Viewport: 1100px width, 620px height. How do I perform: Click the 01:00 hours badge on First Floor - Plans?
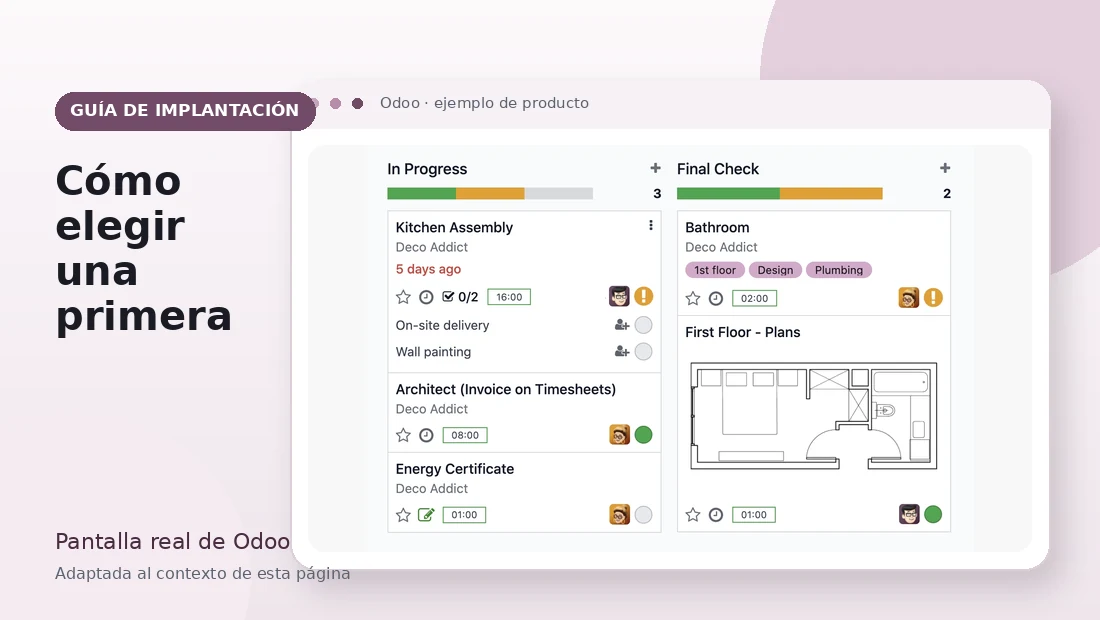coord(753,515)
